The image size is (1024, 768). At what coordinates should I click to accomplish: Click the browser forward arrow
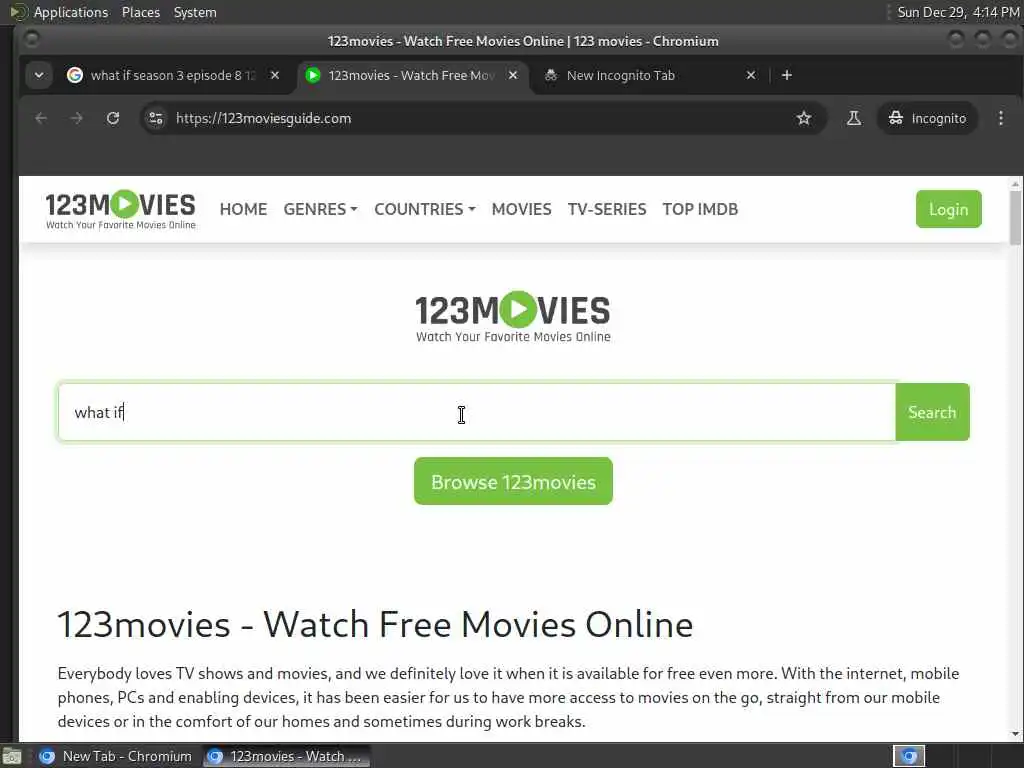pyautogui.click(x=76, y=118)
